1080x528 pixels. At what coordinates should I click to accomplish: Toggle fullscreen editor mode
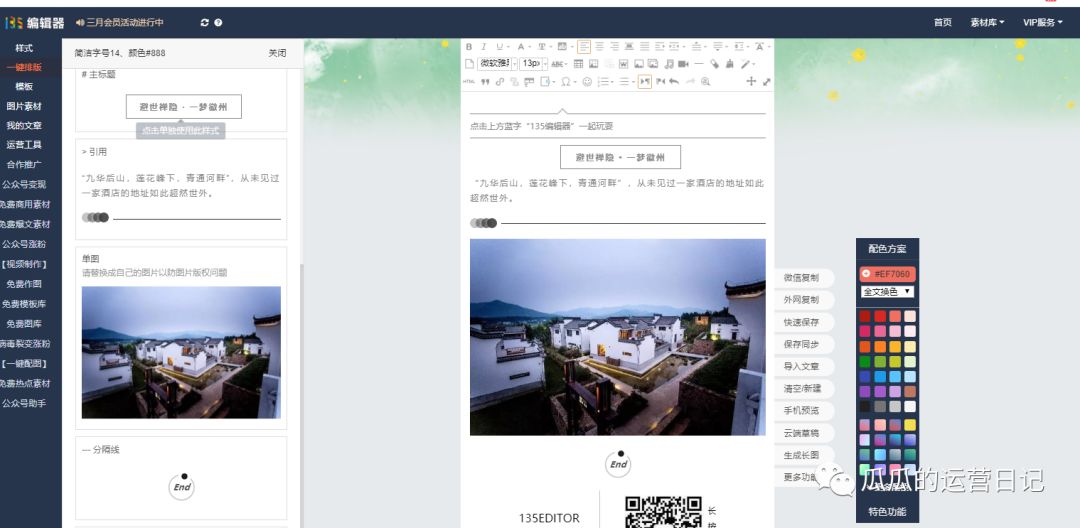pos(767,81)
